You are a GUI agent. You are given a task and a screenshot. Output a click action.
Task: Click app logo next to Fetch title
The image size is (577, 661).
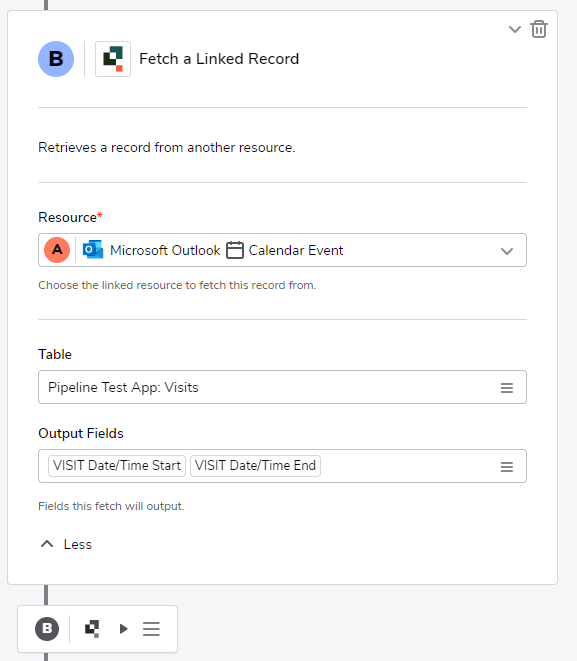113,59
